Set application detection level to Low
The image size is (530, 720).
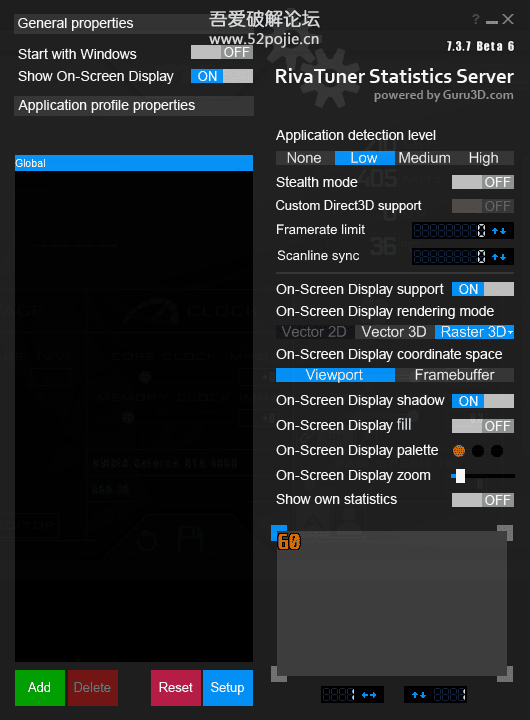(x=365, y=158)
